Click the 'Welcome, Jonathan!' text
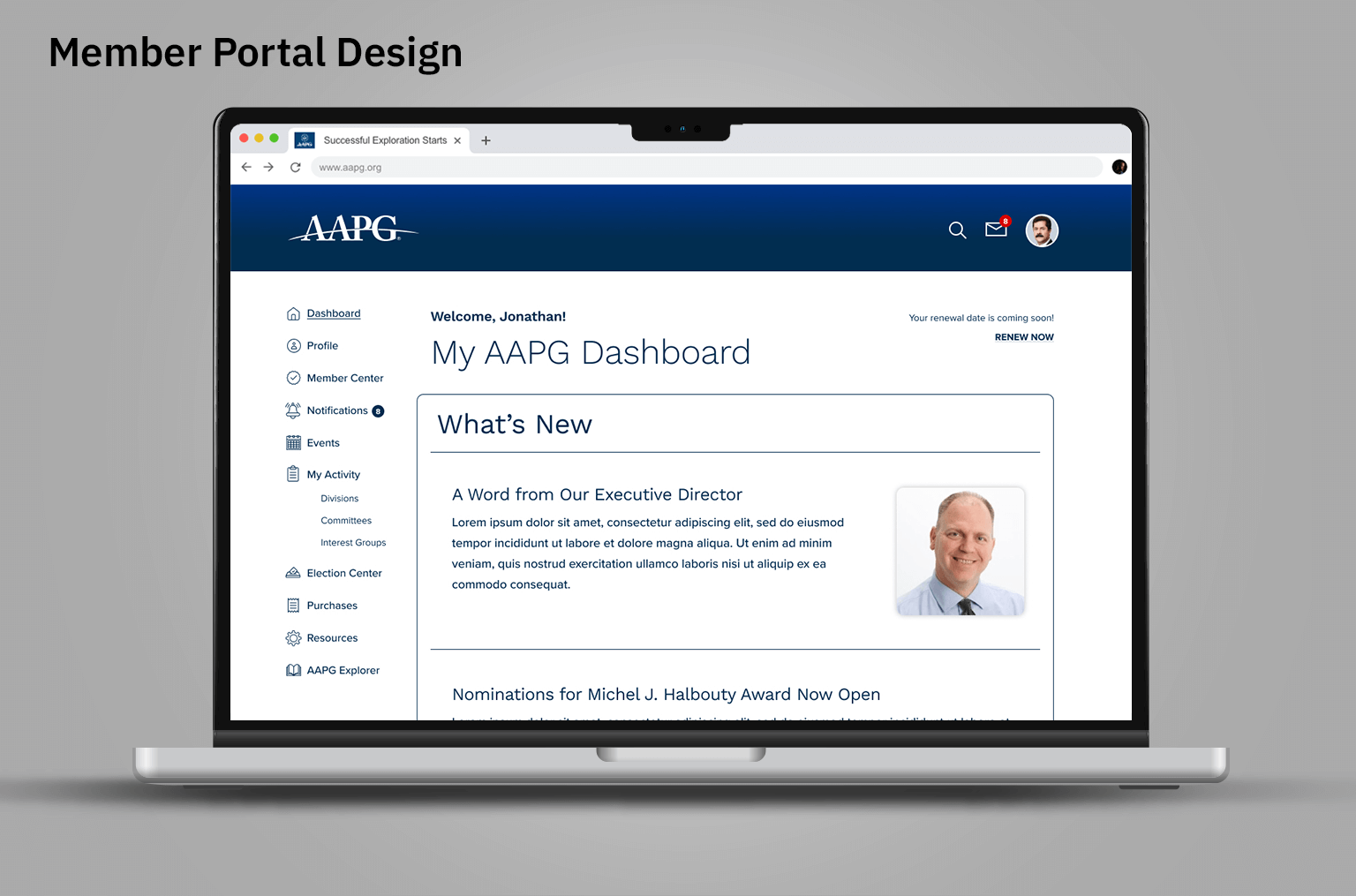 (x=498, y=317)
